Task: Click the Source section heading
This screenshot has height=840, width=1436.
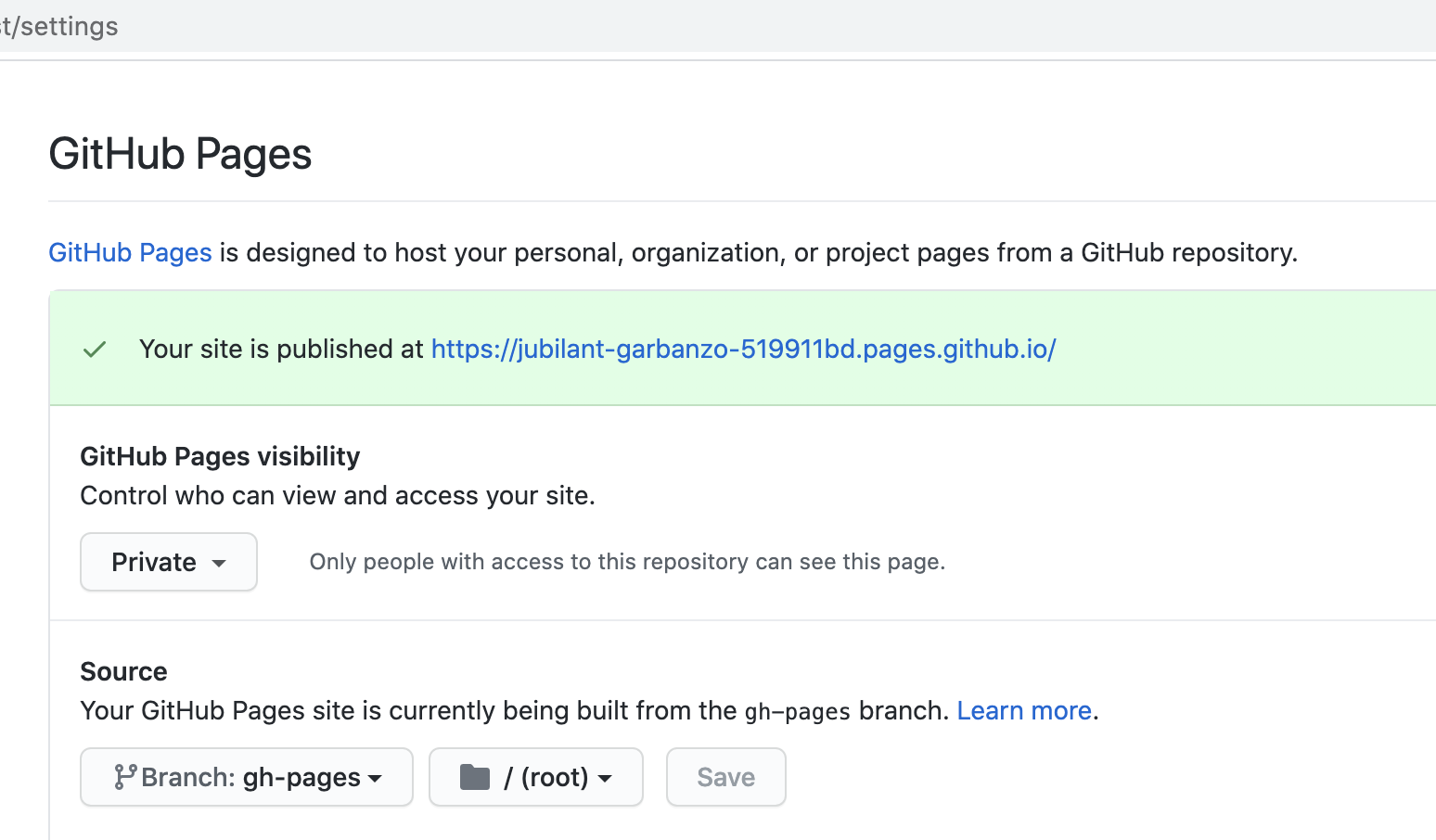Action: point(123,671)
